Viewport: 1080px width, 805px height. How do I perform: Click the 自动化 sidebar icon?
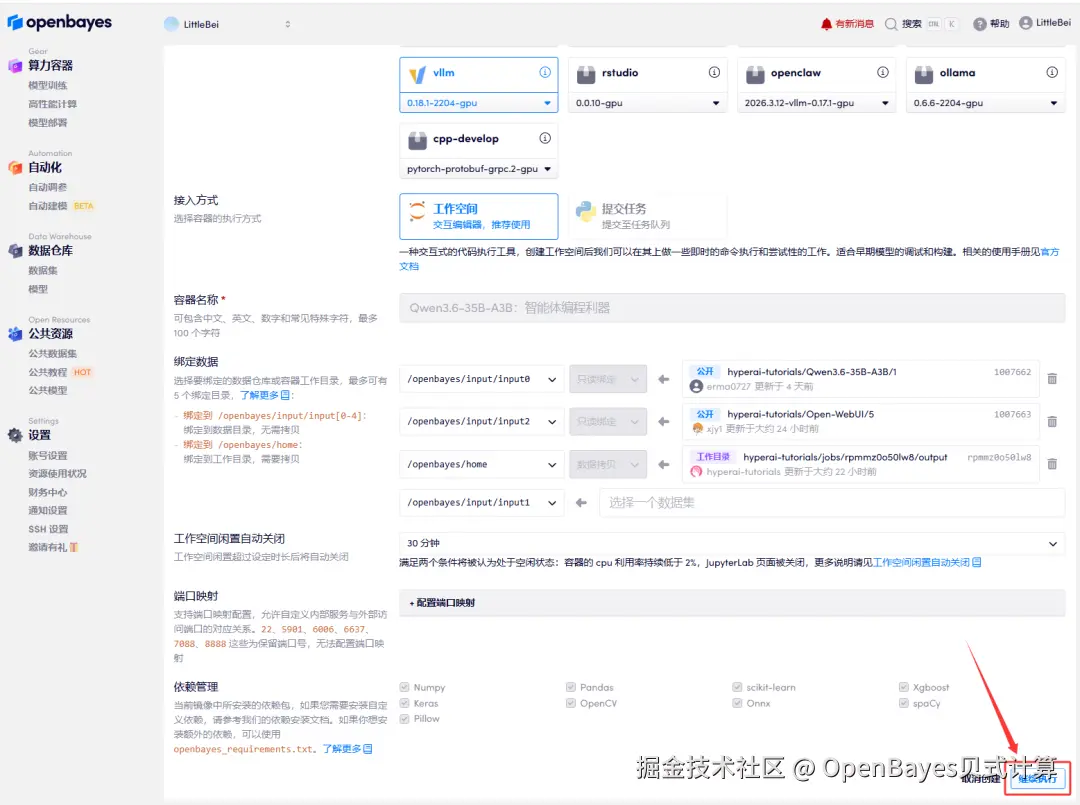(x=15, y=167)
